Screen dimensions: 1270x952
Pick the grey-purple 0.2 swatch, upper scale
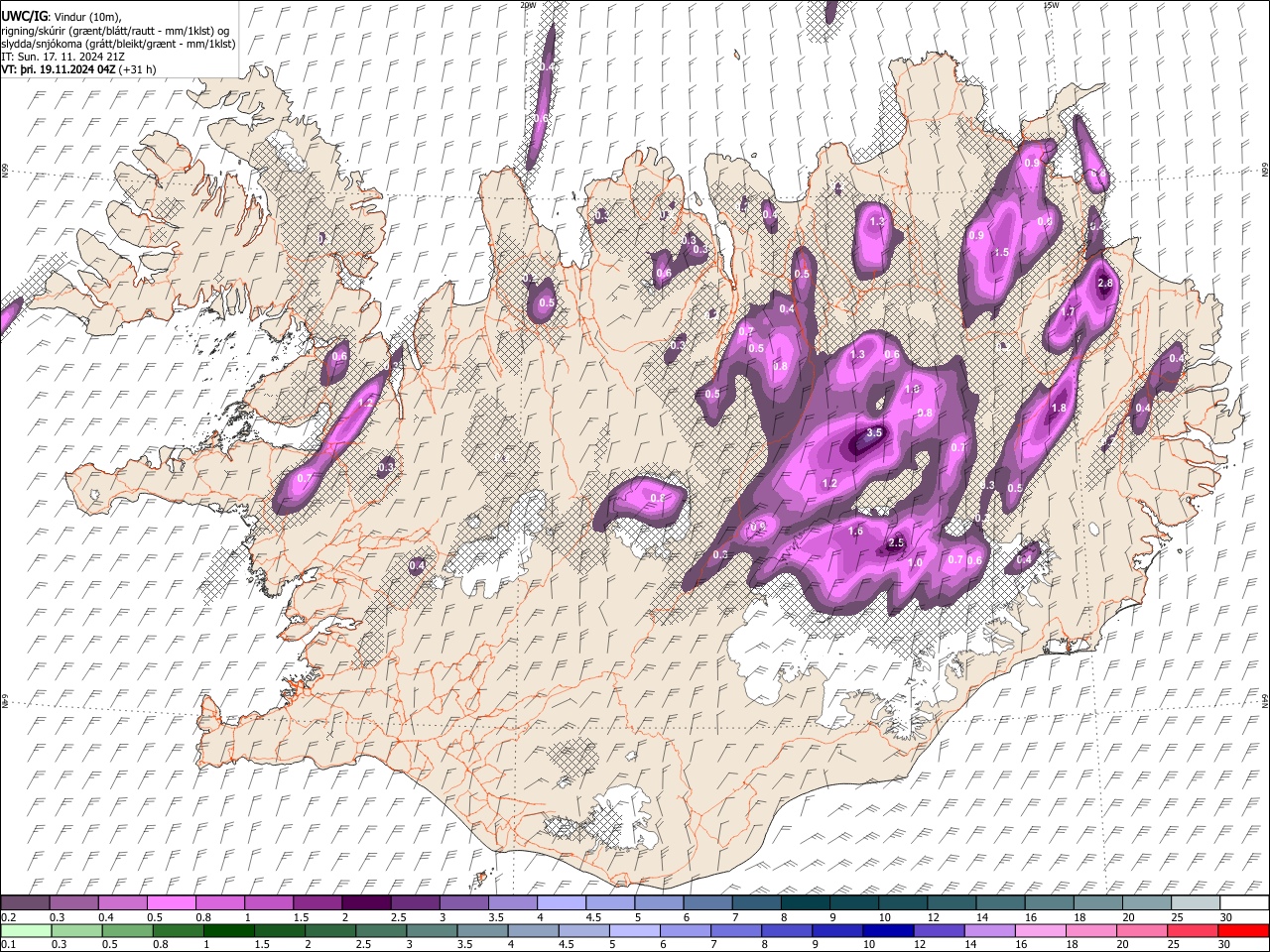(25, 903)
